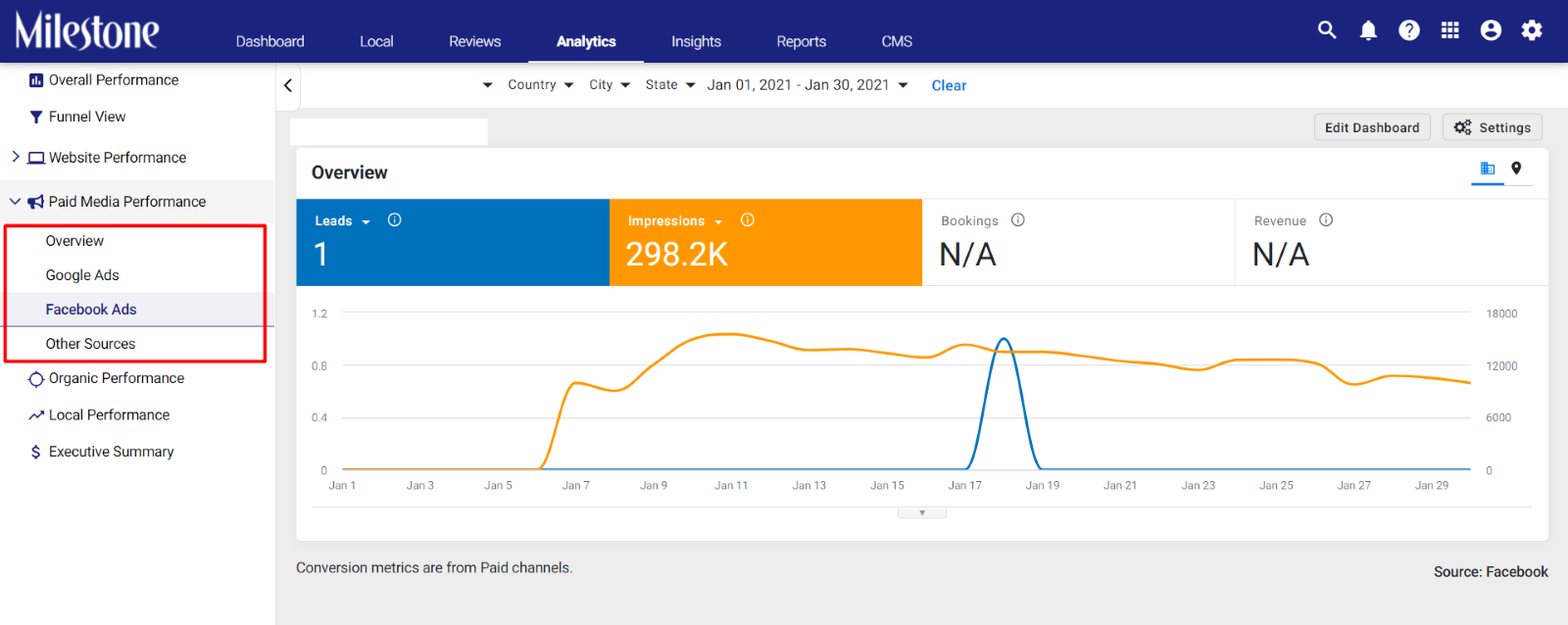Viewport: 1568px width, 625px height.
Task: Go to the Insights tab
Action: (696, 41)
